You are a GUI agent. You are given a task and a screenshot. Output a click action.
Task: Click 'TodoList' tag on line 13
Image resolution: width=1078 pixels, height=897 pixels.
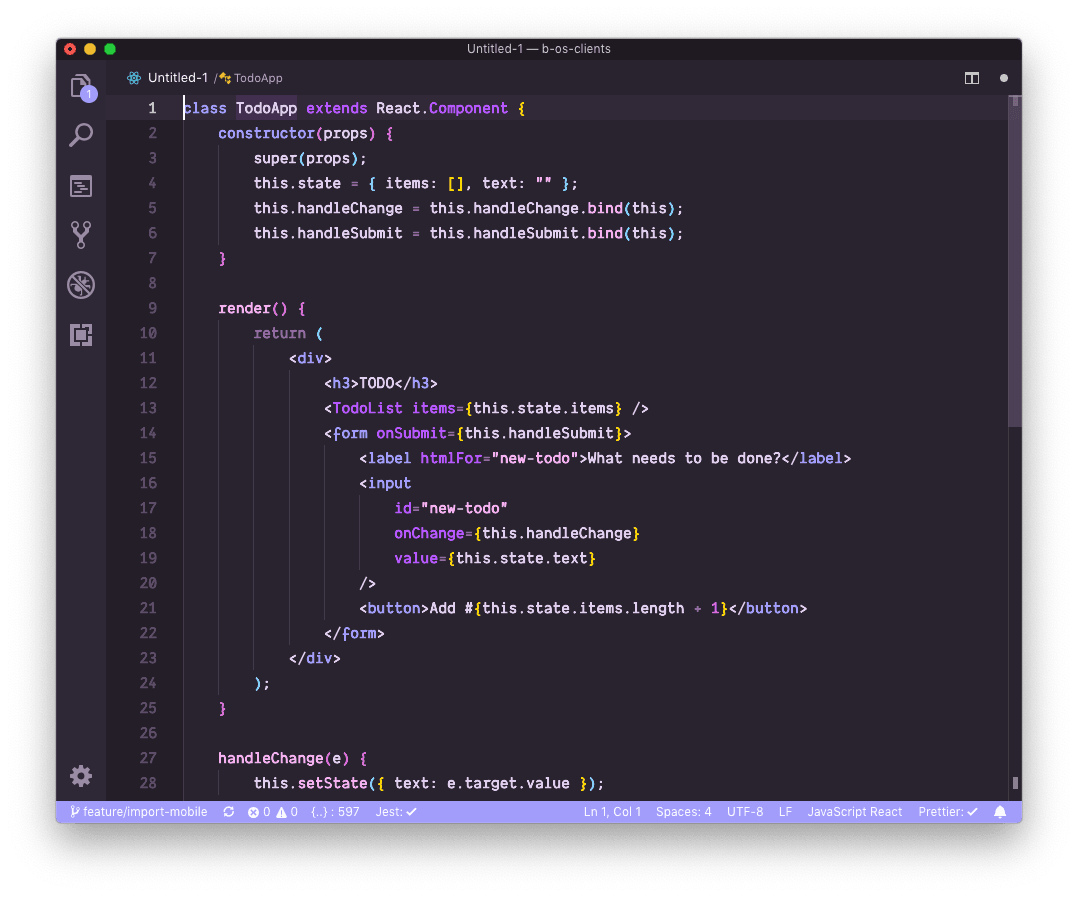(x=367, y=408)
